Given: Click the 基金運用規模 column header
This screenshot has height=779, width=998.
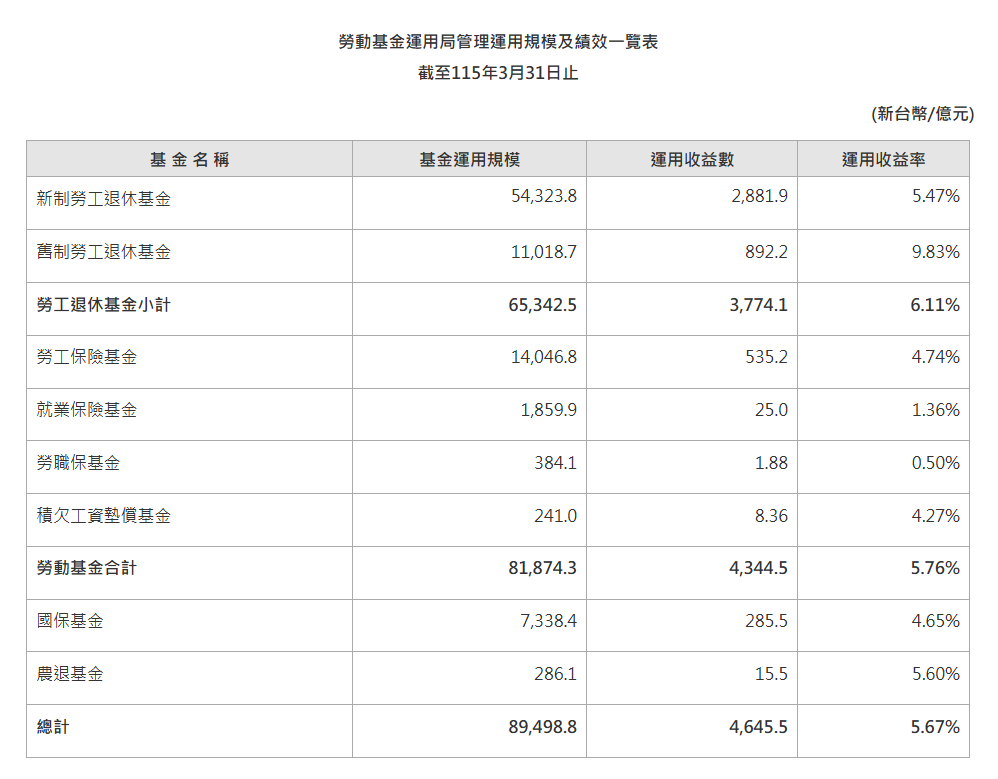Looking at the screenshot, I should [470, 159].
